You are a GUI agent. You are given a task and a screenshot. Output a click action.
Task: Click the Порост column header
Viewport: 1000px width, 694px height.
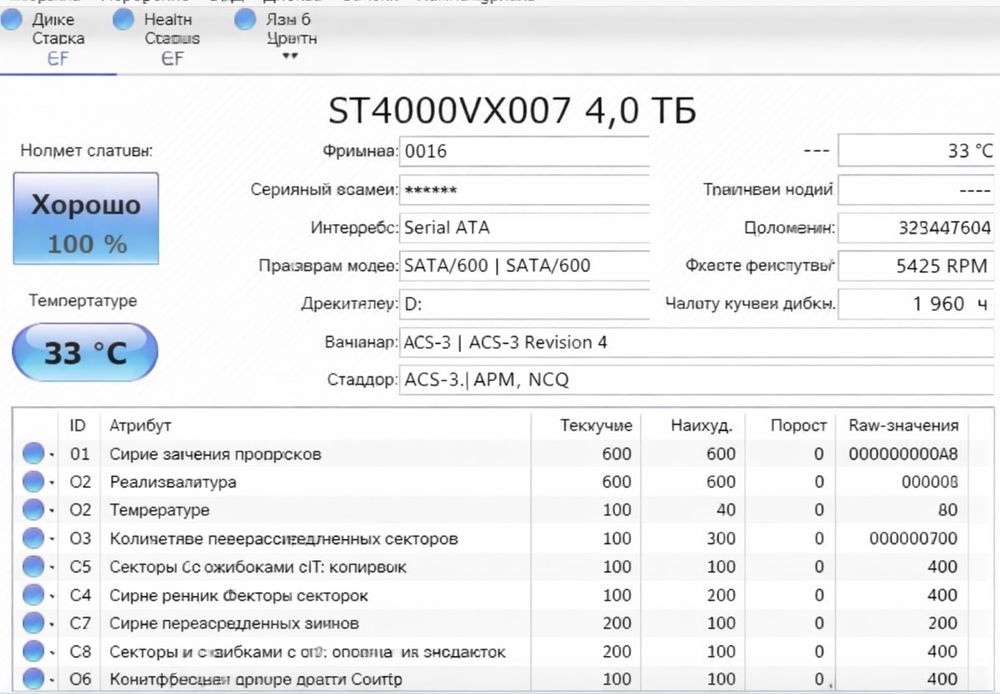click(798, 425)
